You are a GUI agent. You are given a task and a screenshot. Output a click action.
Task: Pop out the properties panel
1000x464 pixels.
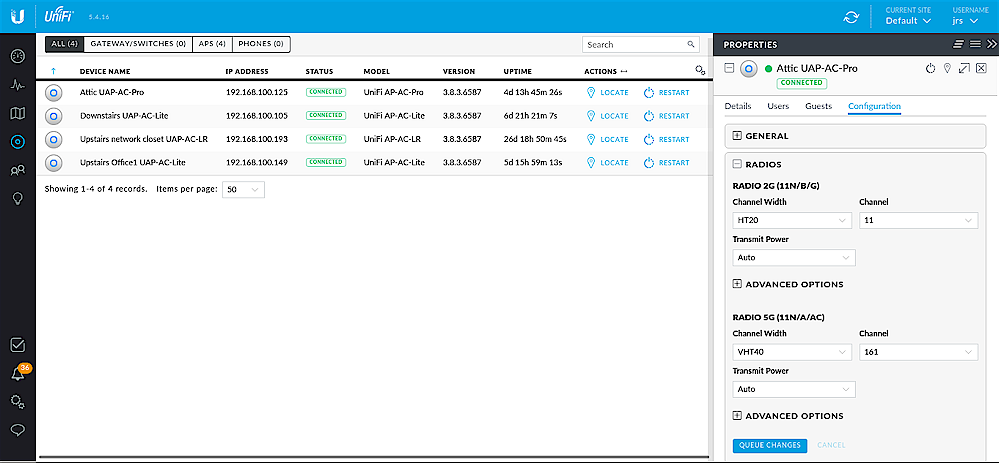(964, 68)
